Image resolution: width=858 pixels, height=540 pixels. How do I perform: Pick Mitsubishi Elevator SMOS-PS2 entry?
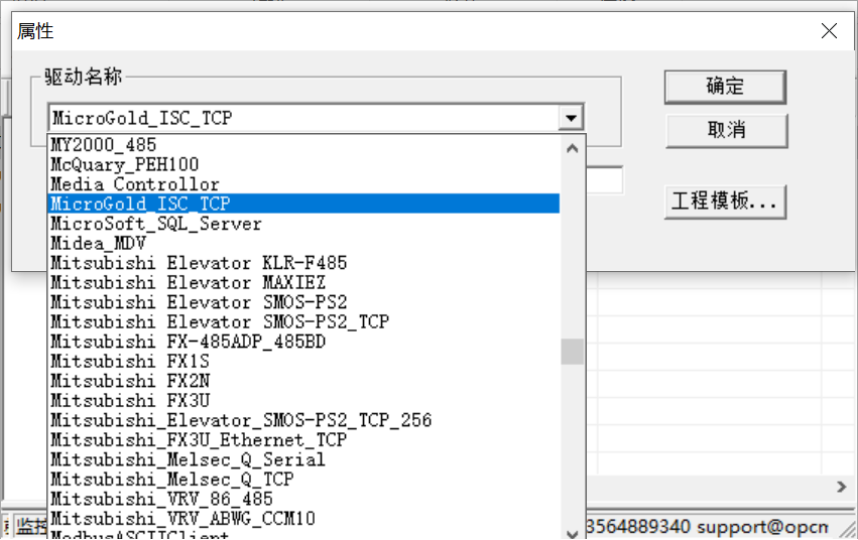tap(304, 303)
